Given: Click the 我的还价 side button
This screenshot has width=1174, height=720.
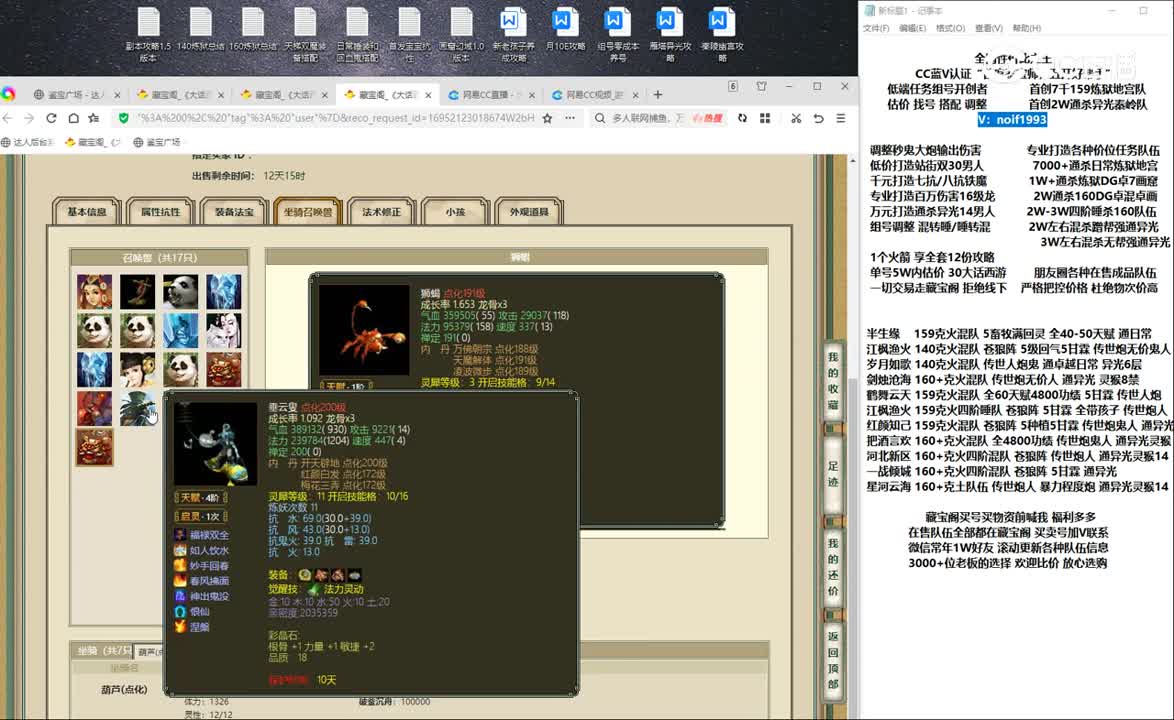Looking at the screenshot, I should click(833, 567).
